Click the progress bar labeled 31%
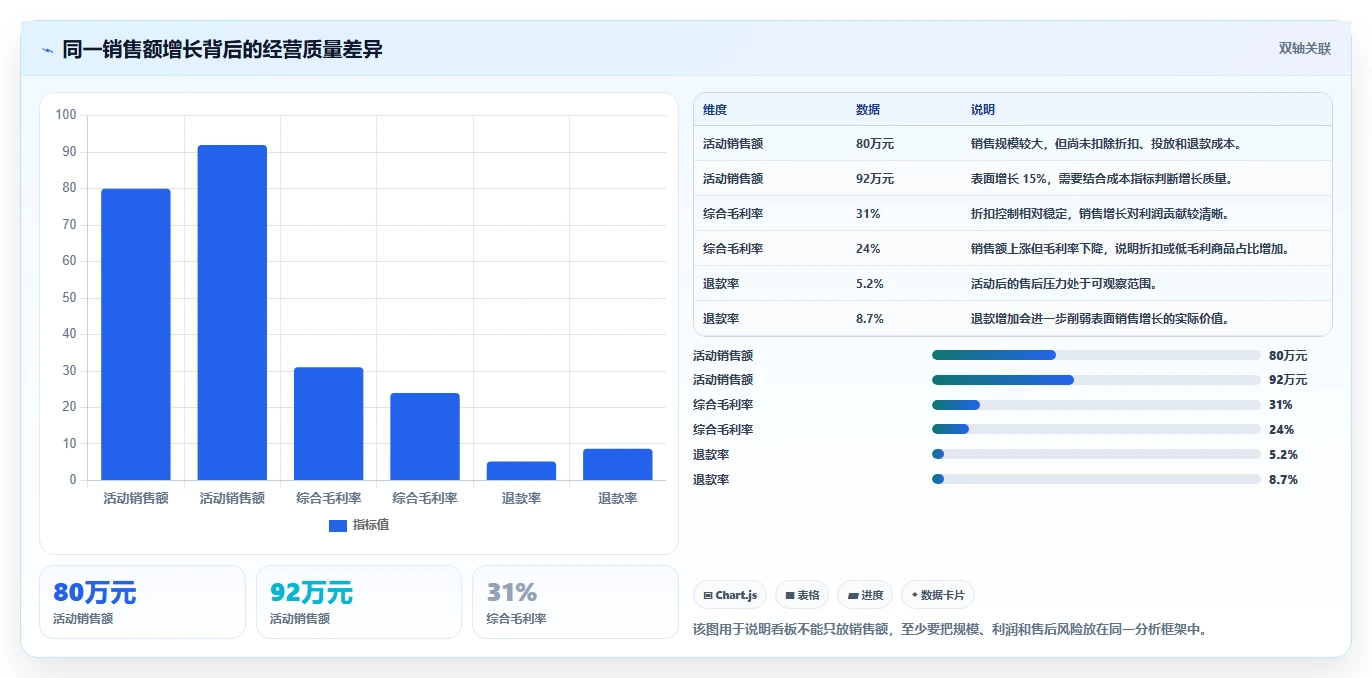The image size is (1372, 678). tap(1096, 405)
